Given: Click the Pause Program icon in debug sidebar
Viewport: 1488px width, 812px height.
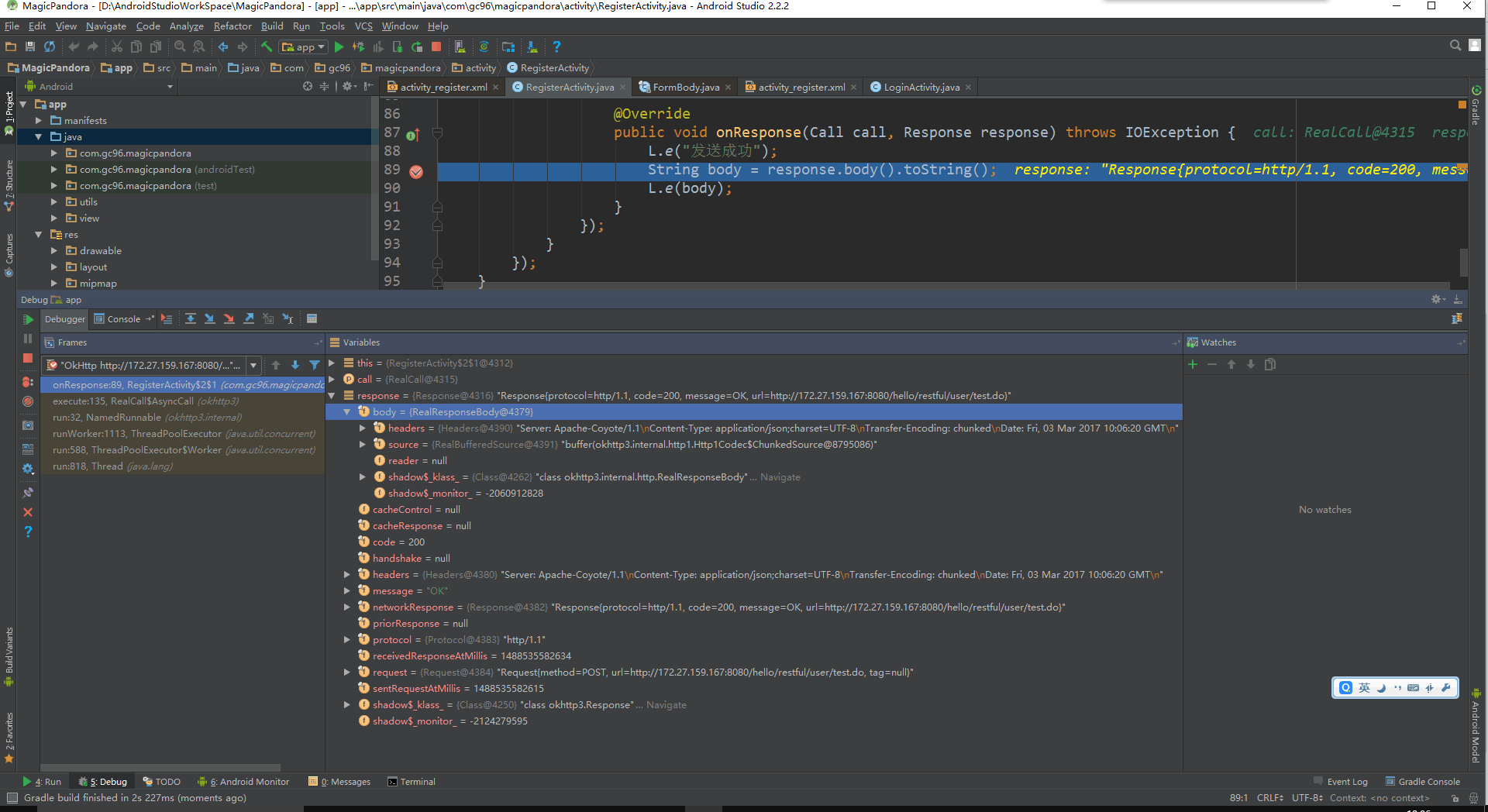Looking at the screenshot, I should tap(28, 339).
